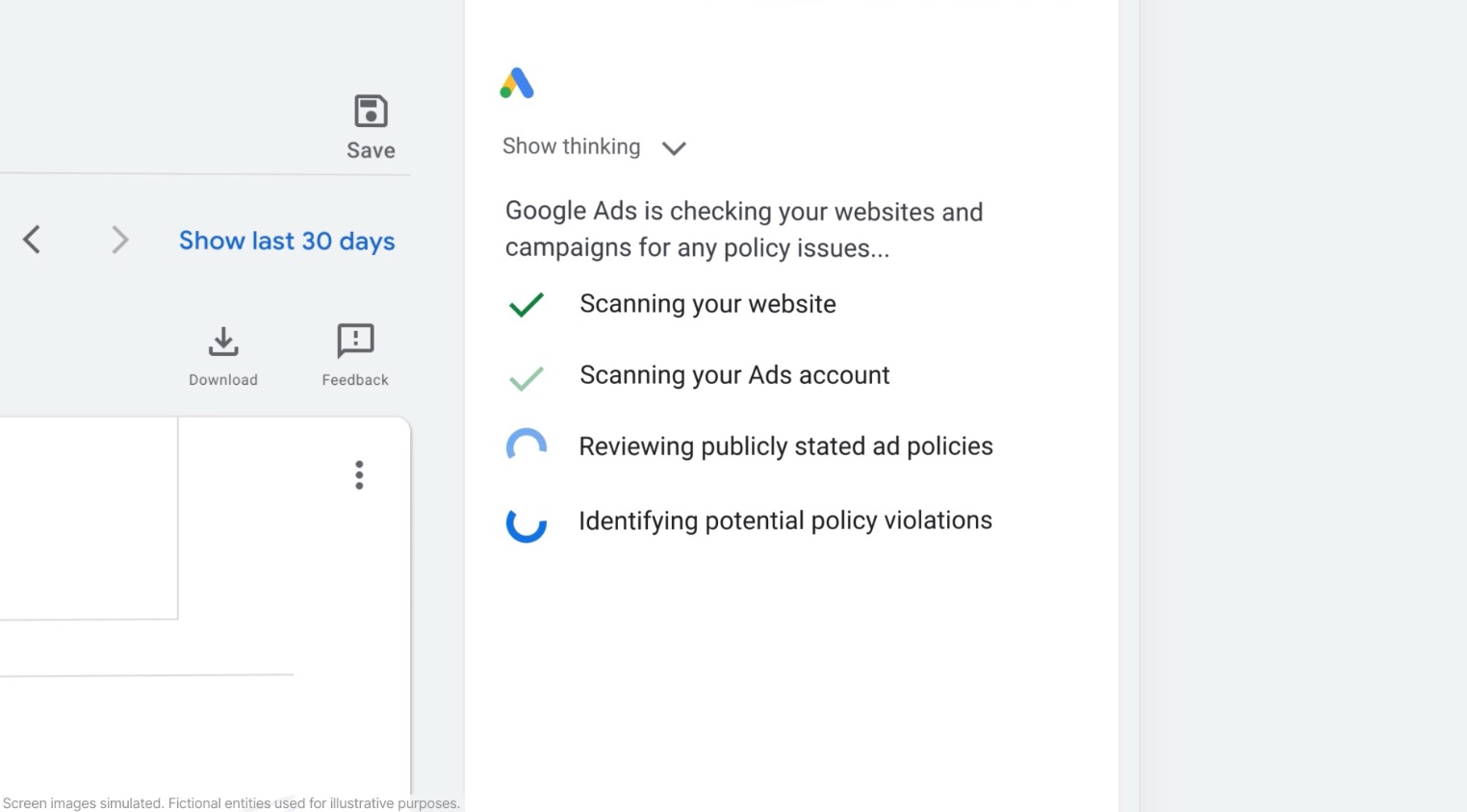Image resolution: width=1467 pixels, height=812 pixels.
Task: Click green checkmark beside Scanning your website
Action: 527,305
